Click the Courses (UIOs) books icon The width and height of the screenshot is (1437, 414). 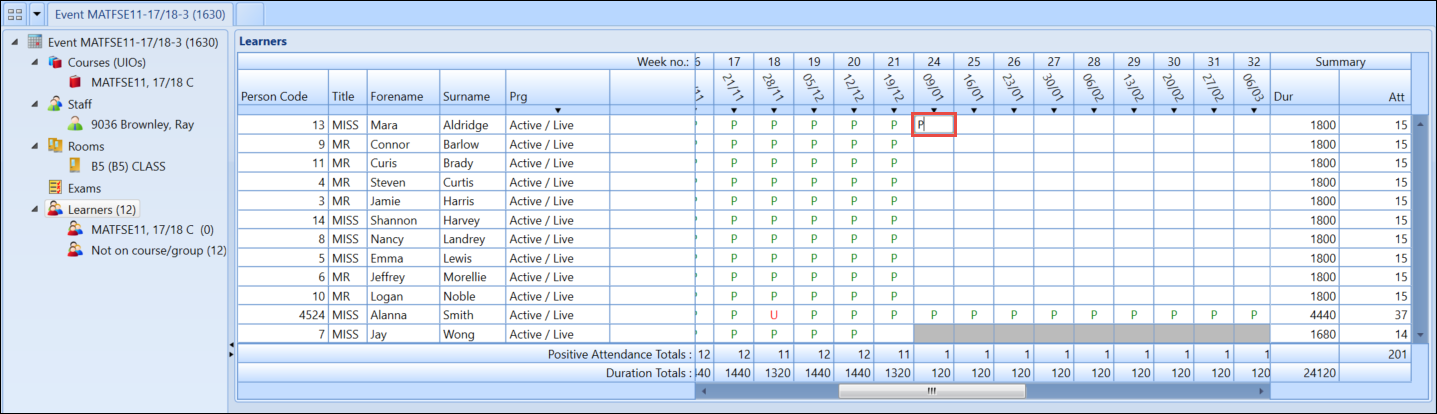point(55,63)
